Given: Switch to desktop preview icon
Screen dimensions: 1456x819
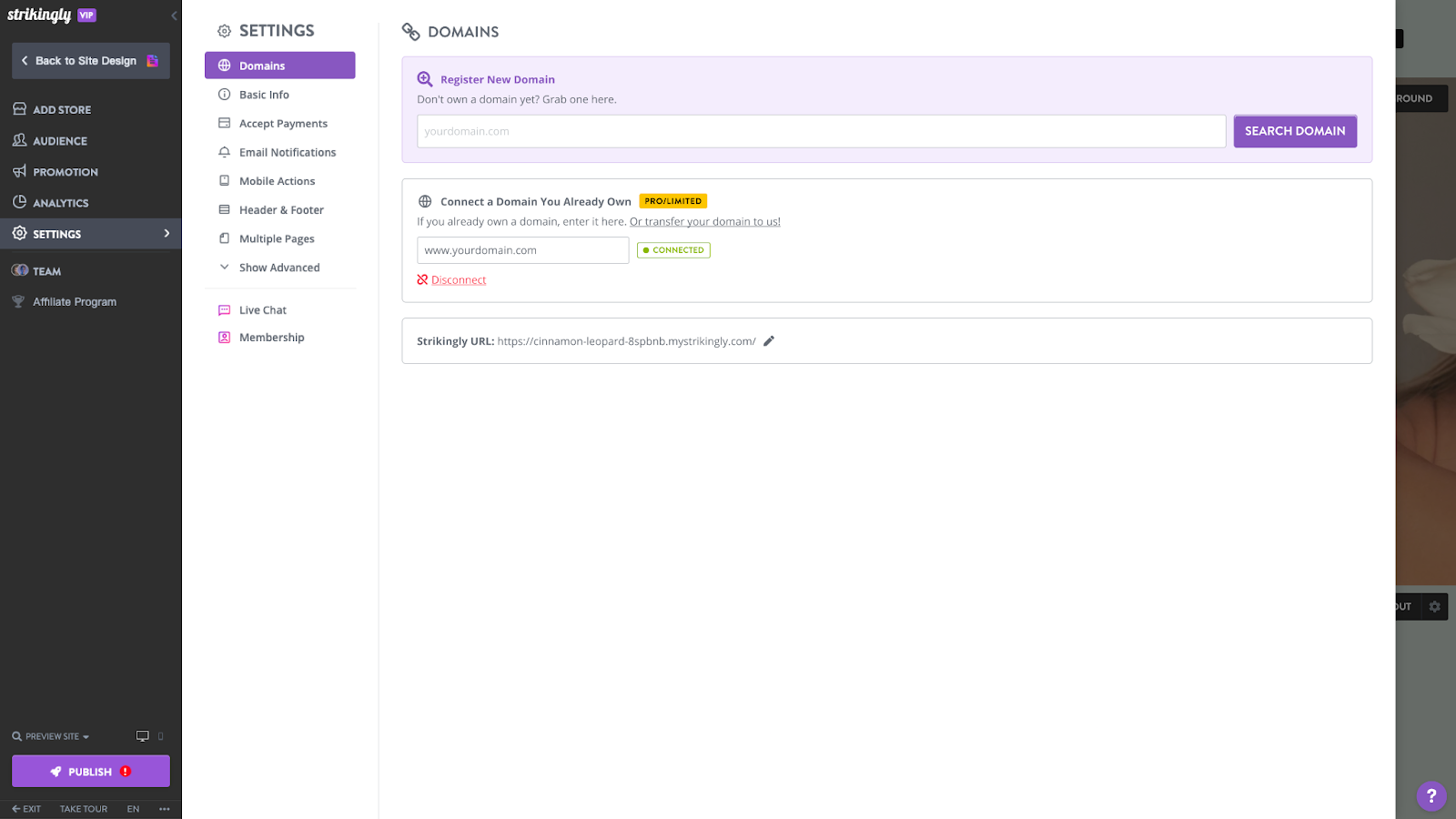Looking at the screenshot, I should pos(143,736).
